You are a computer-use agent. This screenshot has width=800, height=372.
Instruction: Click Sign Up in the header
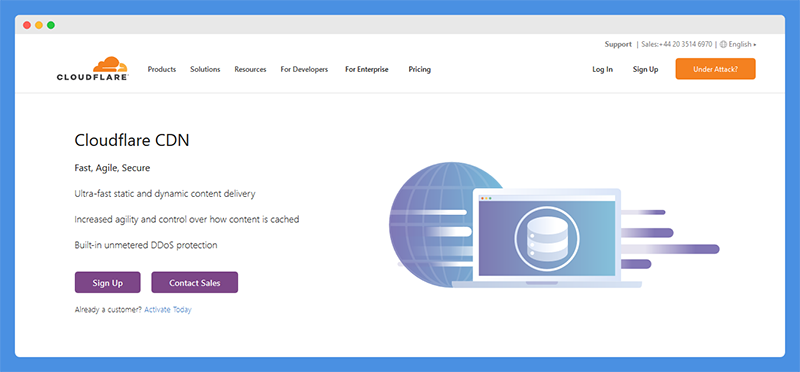pos(645,69)
